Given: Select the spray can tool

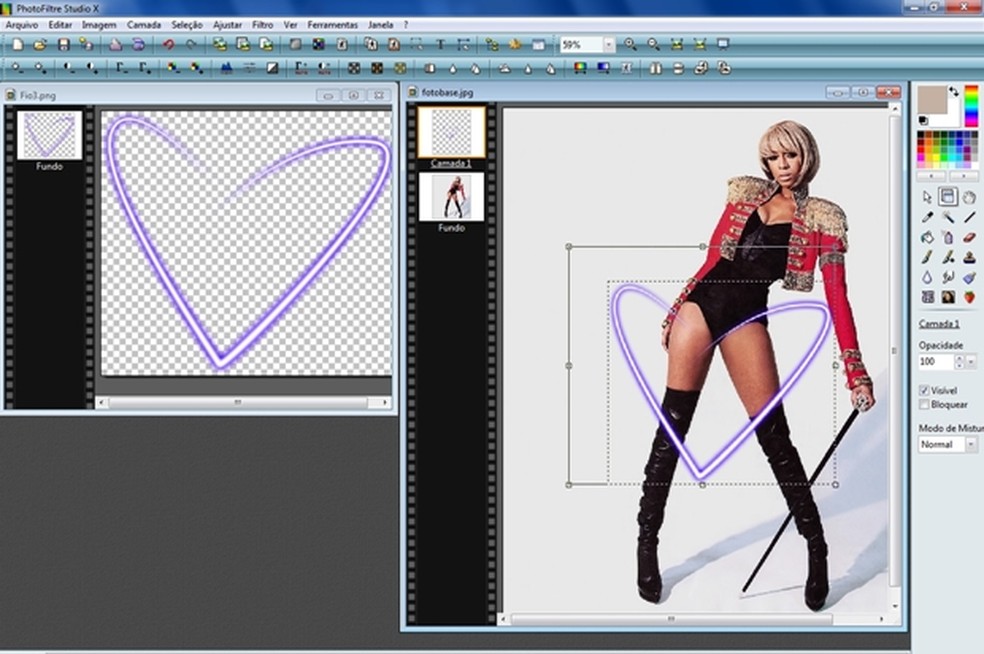Looking at the screenshot, I should [948, 237].
